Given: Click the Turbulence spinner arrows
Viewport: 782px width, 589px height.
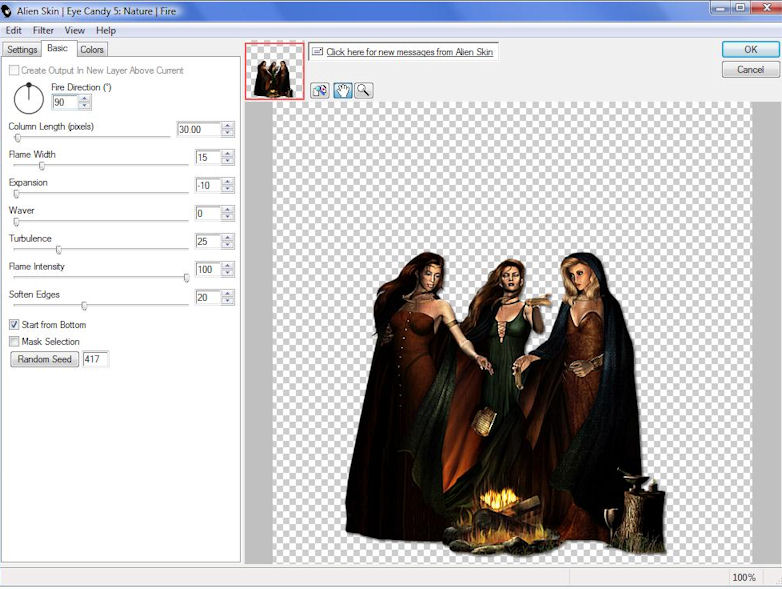Looking at the screenshot, I should point(227,241).
